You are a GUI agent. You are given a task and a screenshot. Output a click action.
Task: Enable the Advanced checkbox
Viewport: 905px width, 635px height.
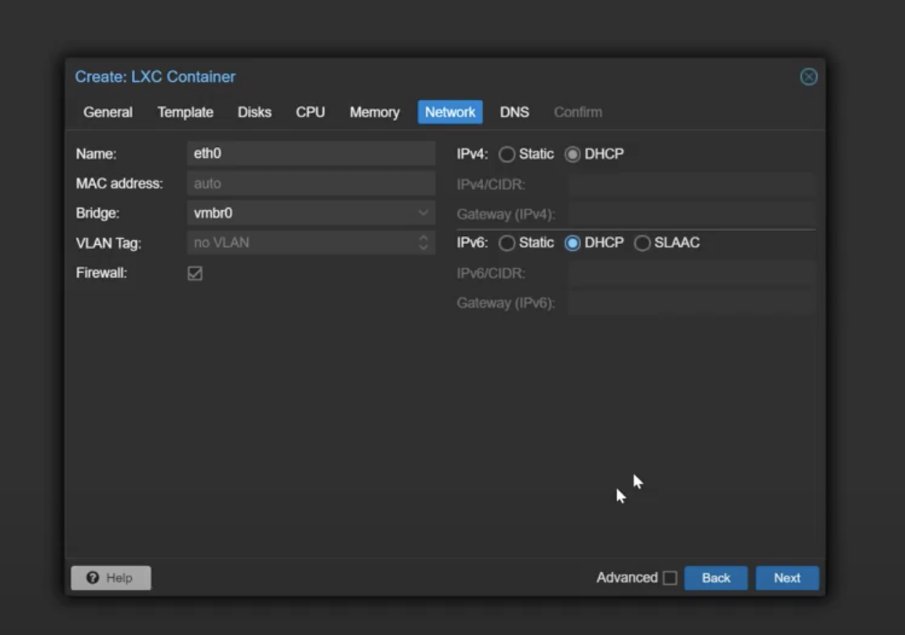click(670, 578)
